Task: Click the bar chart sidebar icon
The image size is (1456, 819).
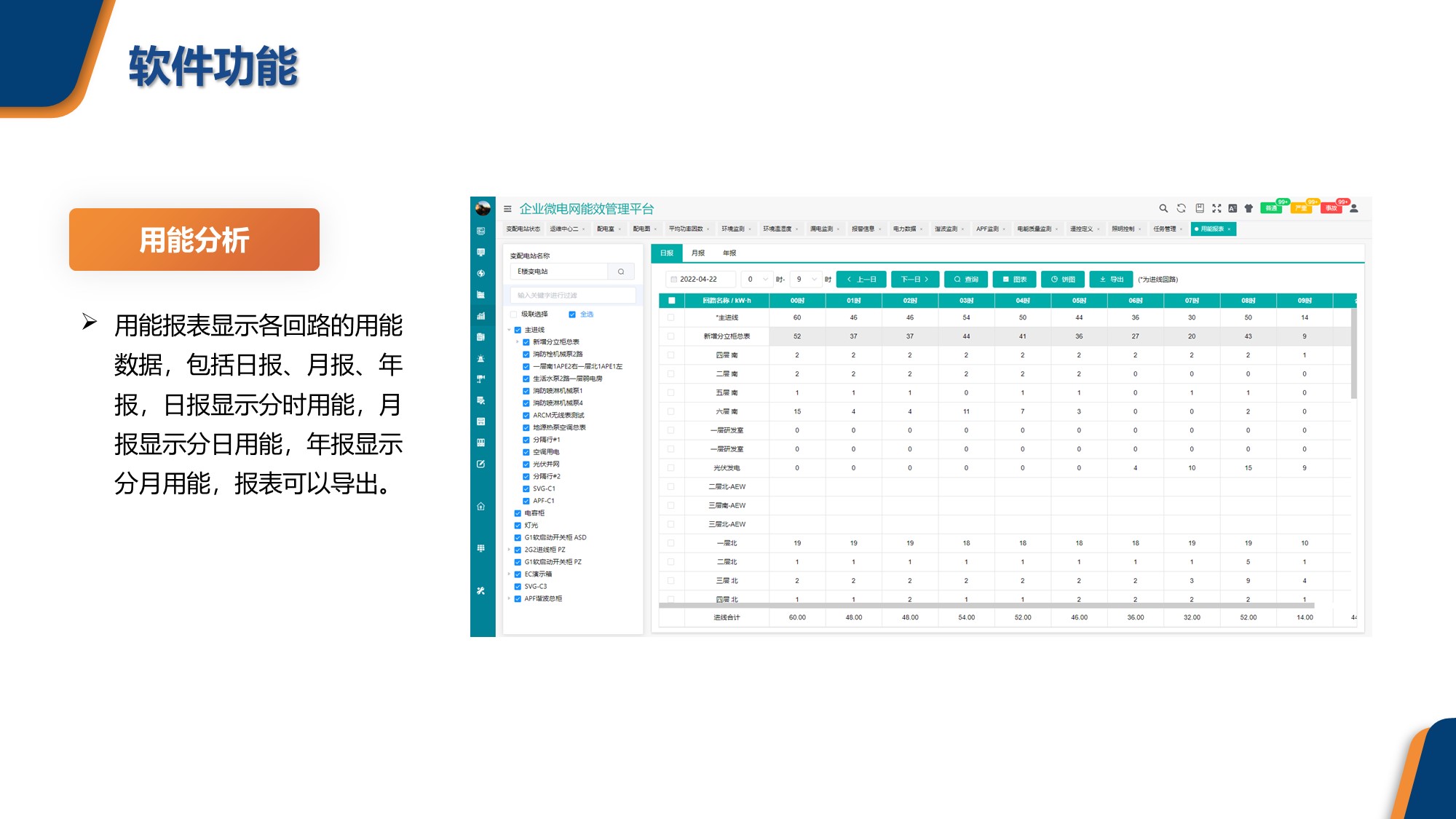Action: coord(480,316)
